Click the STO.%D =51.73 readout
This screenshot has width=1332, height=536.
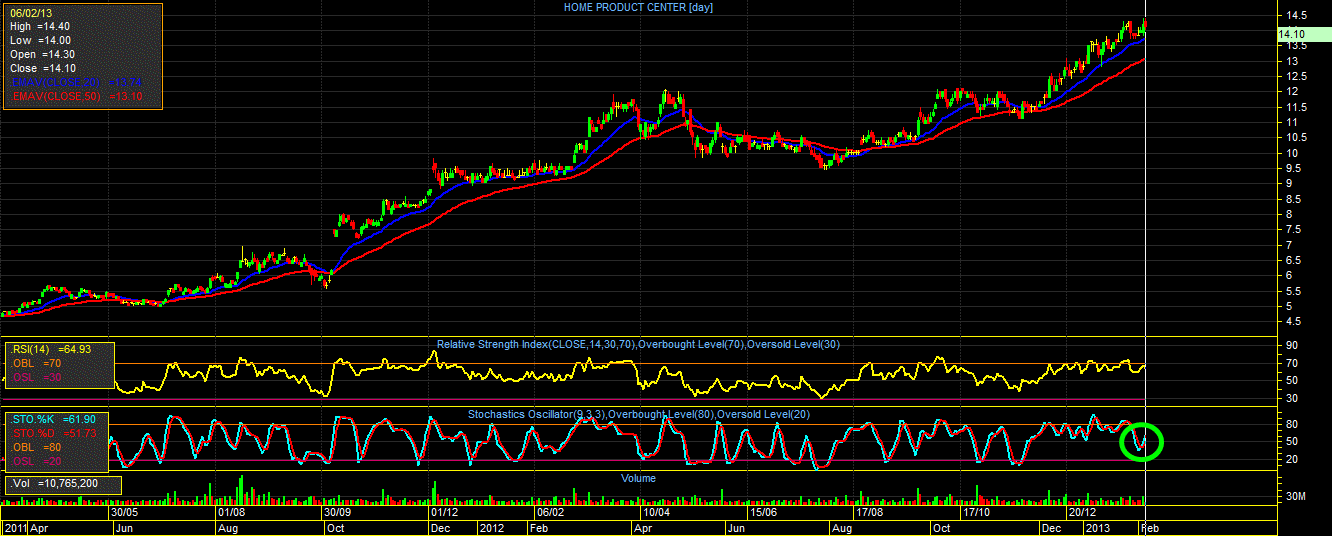click(x=55, y=433)
